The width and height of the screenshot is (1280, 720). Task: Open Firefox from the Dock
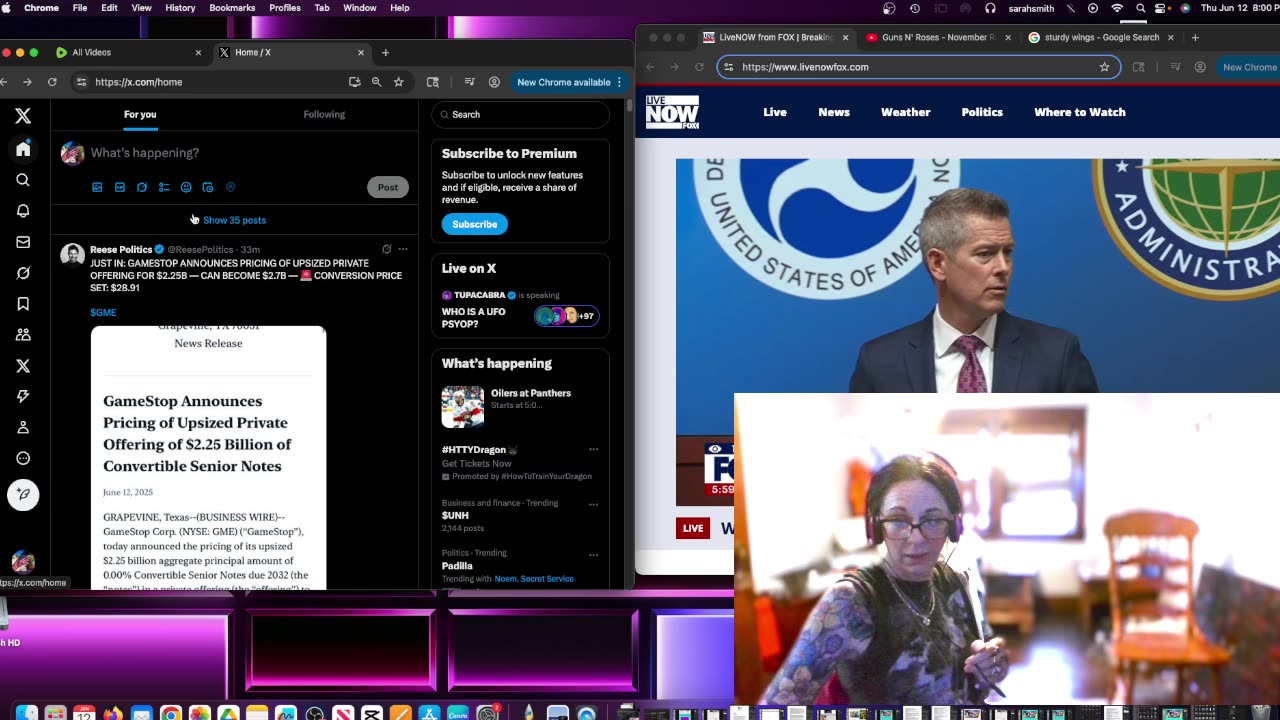tap(112, 714)
